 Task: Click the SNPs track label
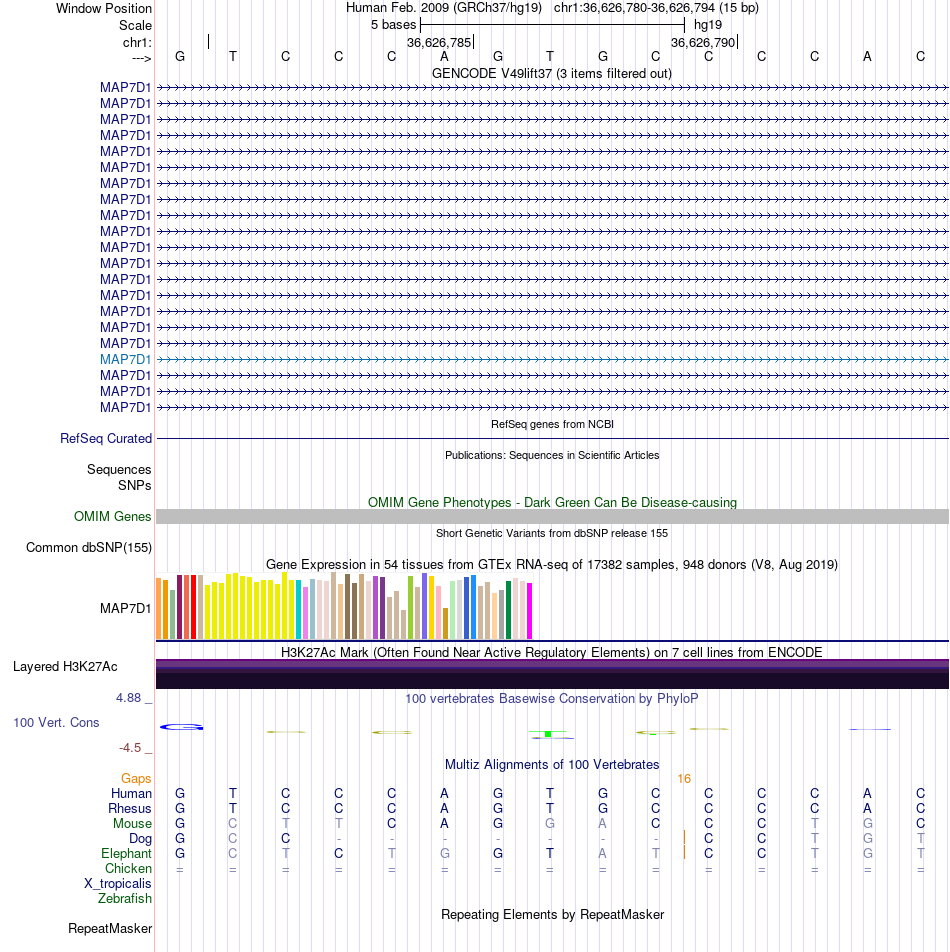[134, 486]
